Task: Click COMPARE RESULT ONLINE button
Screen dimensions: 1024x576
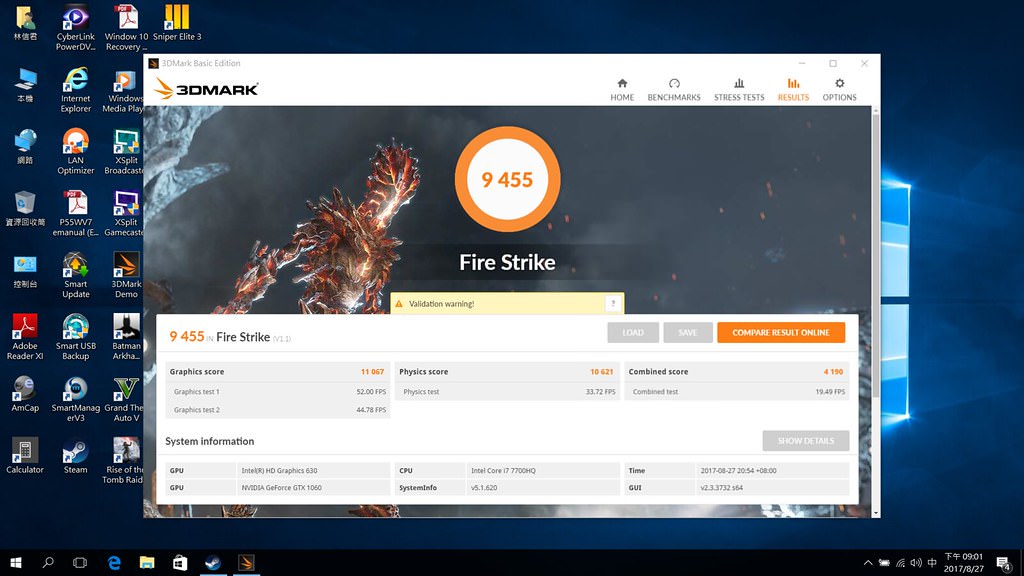Action: (781, 332)
